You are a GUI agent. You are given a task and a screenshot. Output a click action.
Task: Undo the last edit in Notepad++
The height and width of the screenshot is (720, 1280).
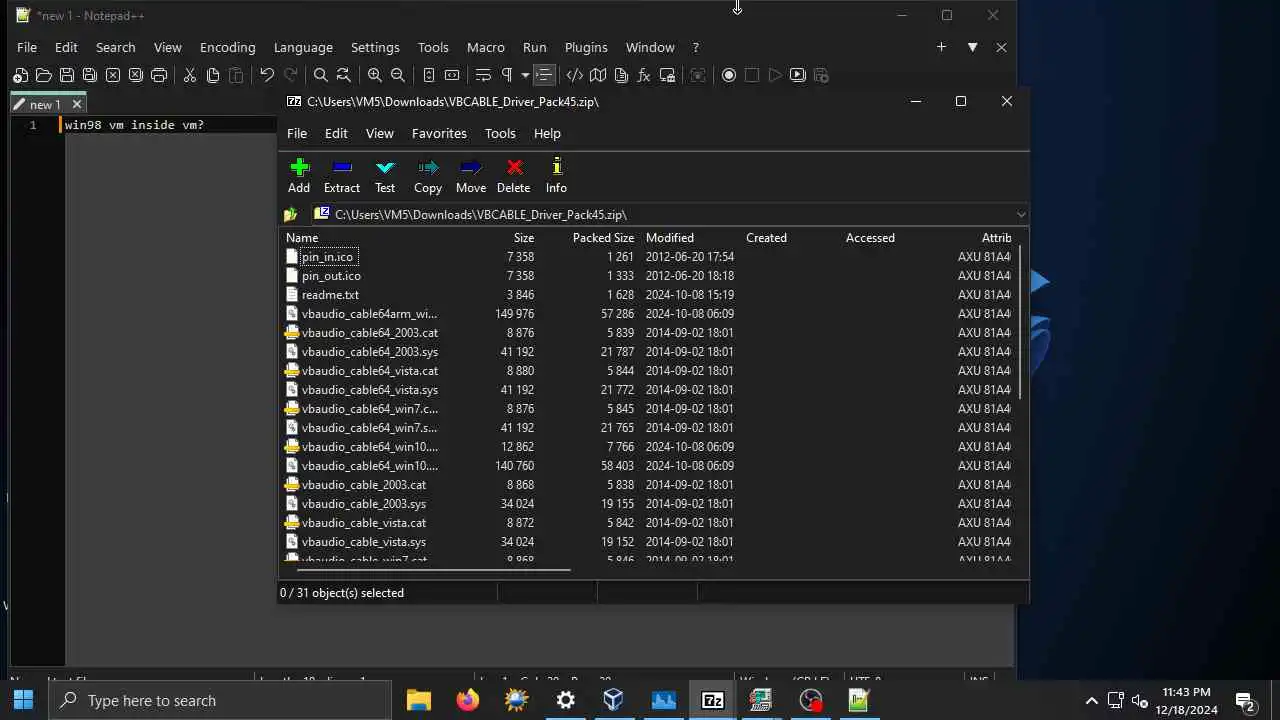(266, 75)
